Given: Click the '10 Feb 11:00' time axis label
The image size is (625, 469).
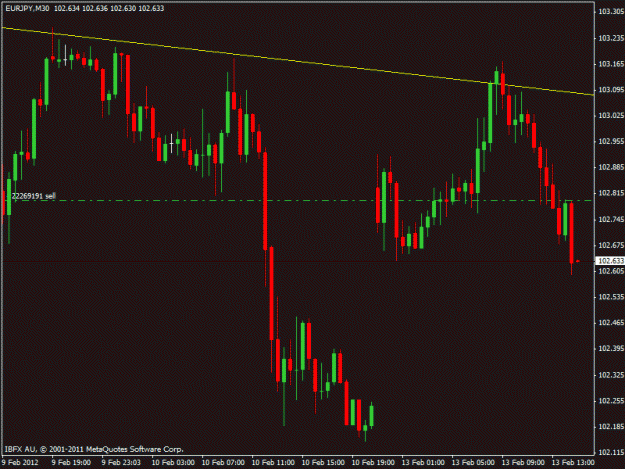Looking at the screenshot, I should click(273, 463).
